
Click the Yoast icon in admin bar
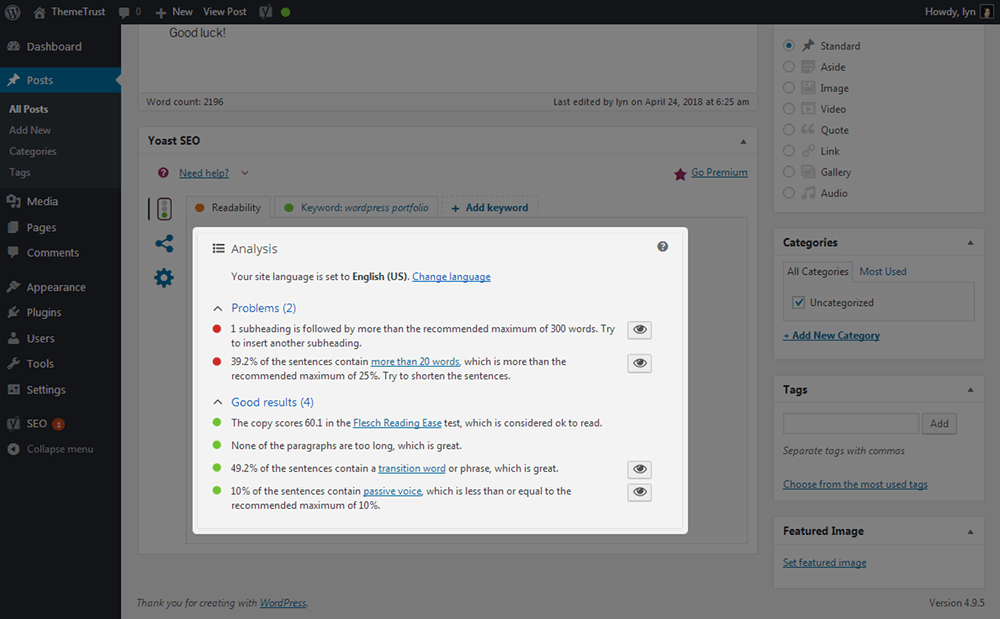pyautogui.click(x=267, y=12)
